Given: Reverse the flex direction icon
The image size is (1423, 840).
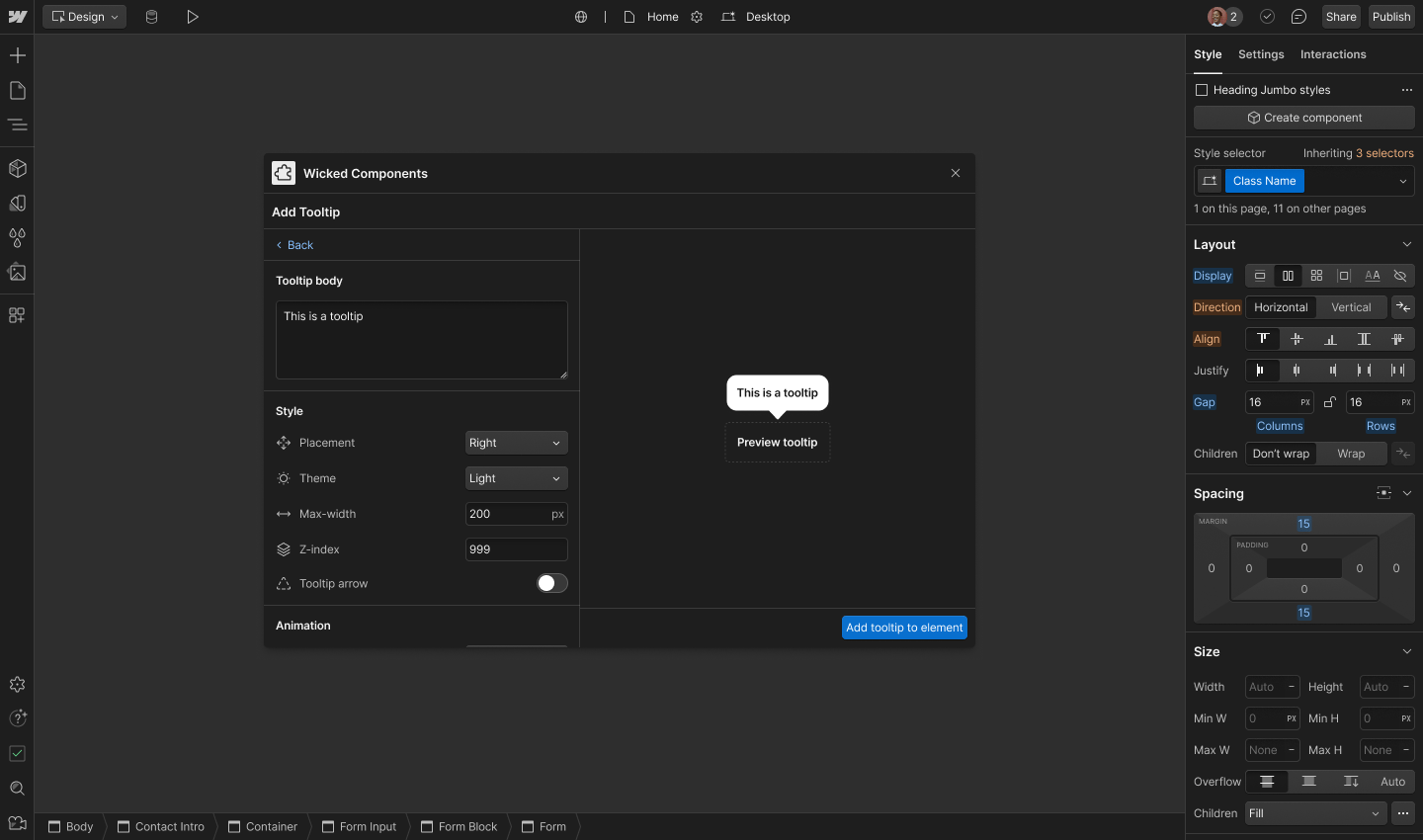Looking at the screenshot, I should click(x=1403, y=307).
